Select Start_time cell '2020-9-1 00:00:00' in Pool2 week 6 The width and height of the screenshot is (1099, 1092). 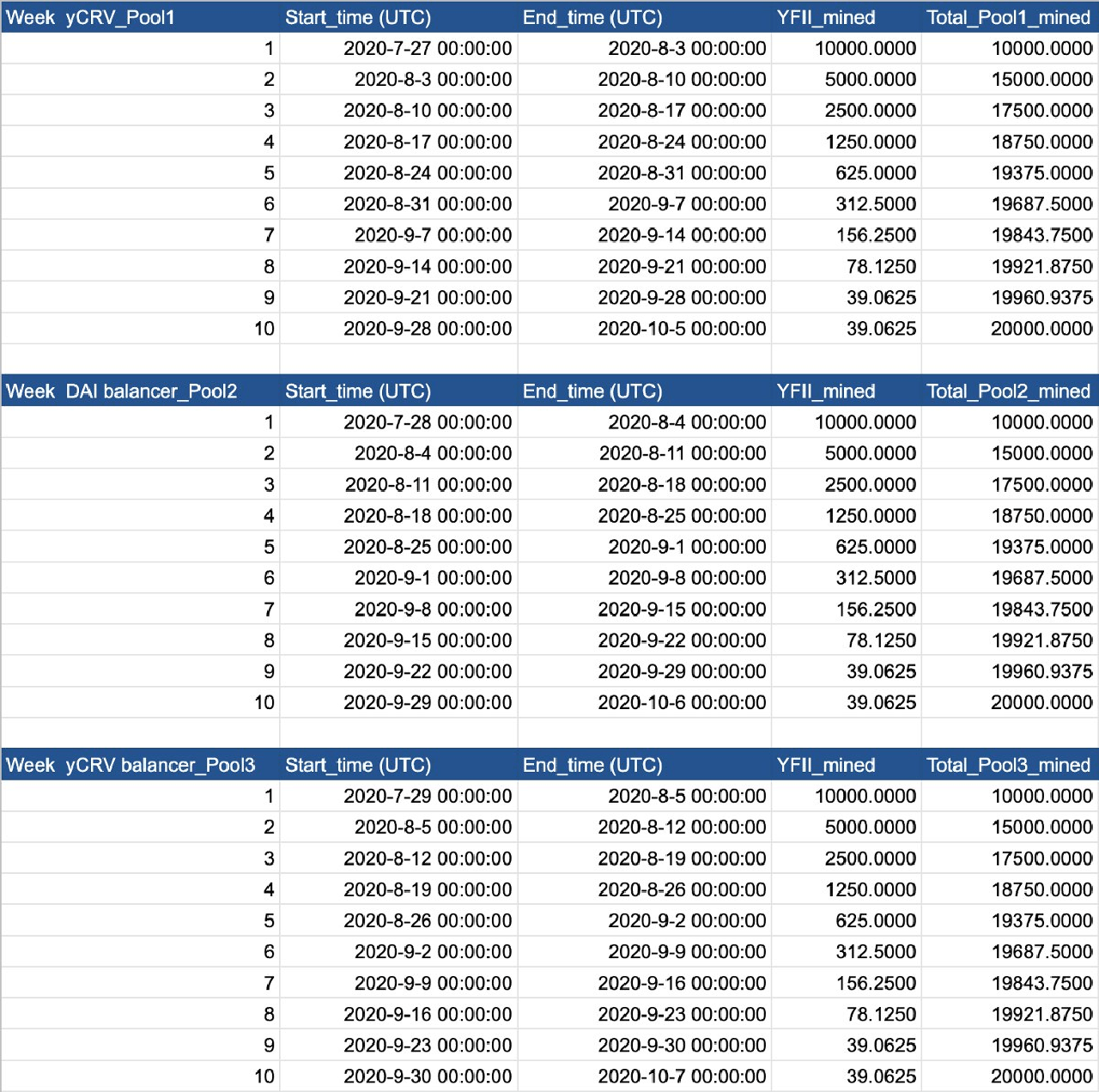click(398, 578)
